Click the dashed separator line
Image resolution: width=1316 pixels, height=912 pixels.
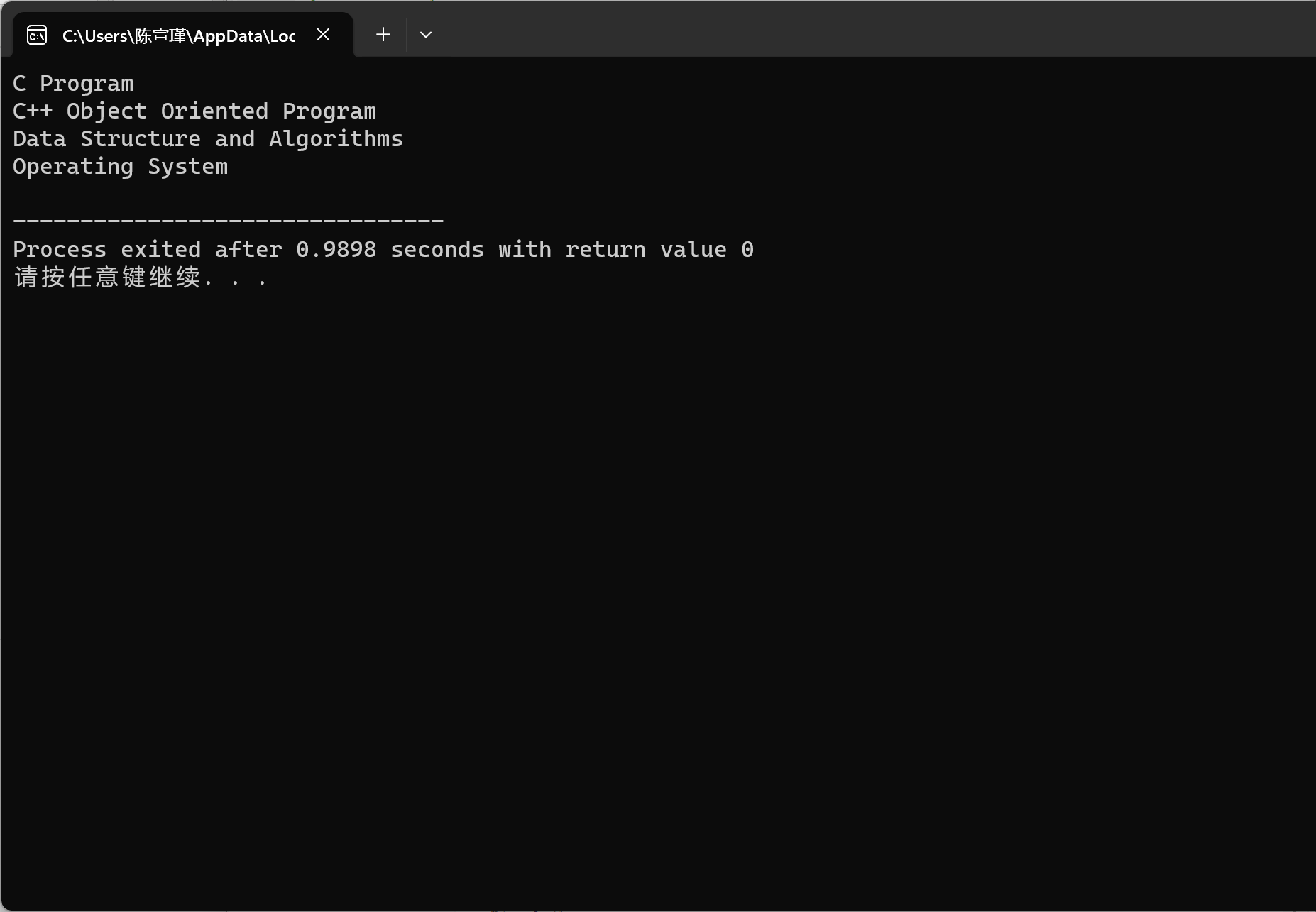(x=228, y=221)
